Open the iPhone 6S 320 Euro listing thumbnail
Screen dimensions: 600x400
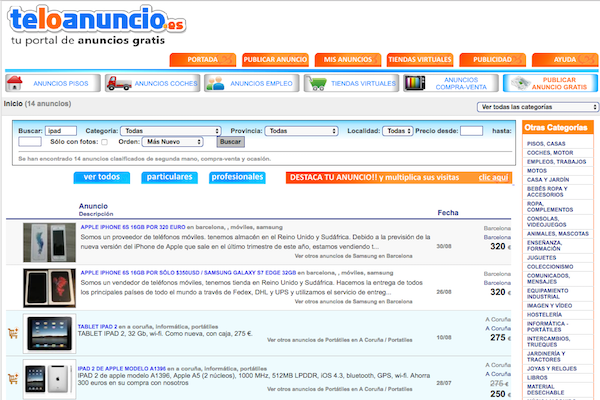click(49, 243)
